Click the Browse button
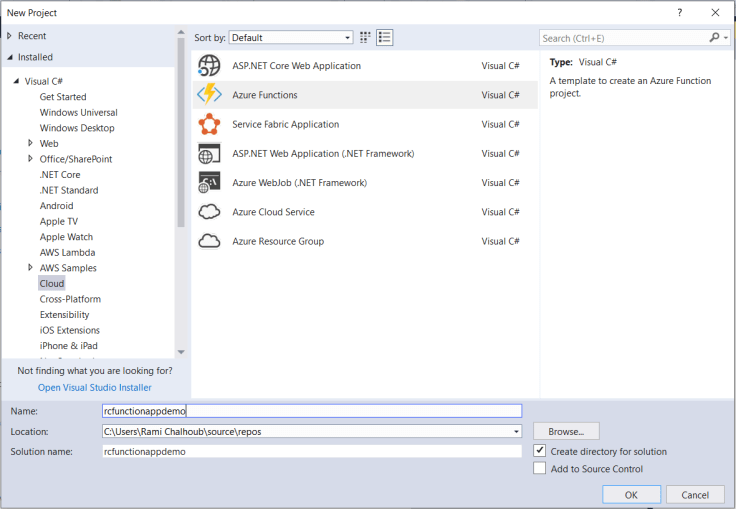 [565, 431]
